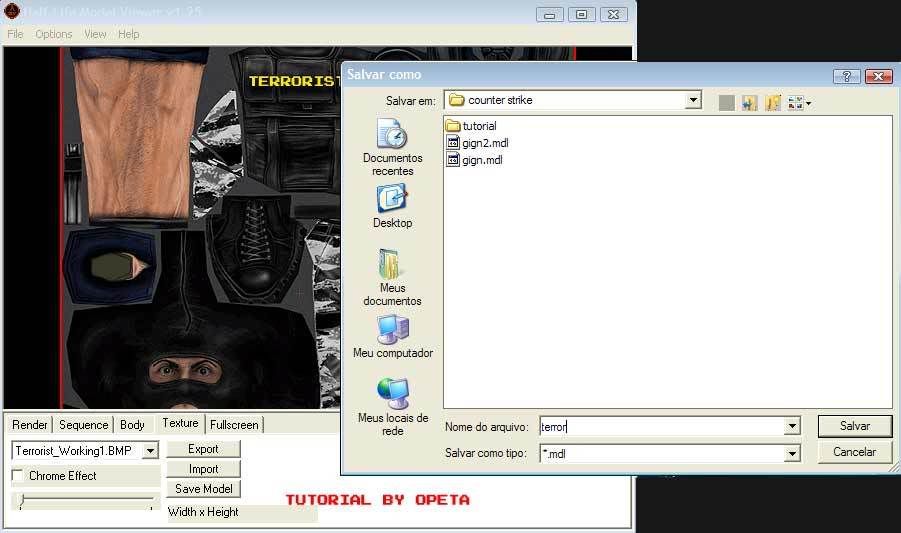Switch to the Sequence tab
The width and height of the screenshot is (901, 533).
pos(83,424)
